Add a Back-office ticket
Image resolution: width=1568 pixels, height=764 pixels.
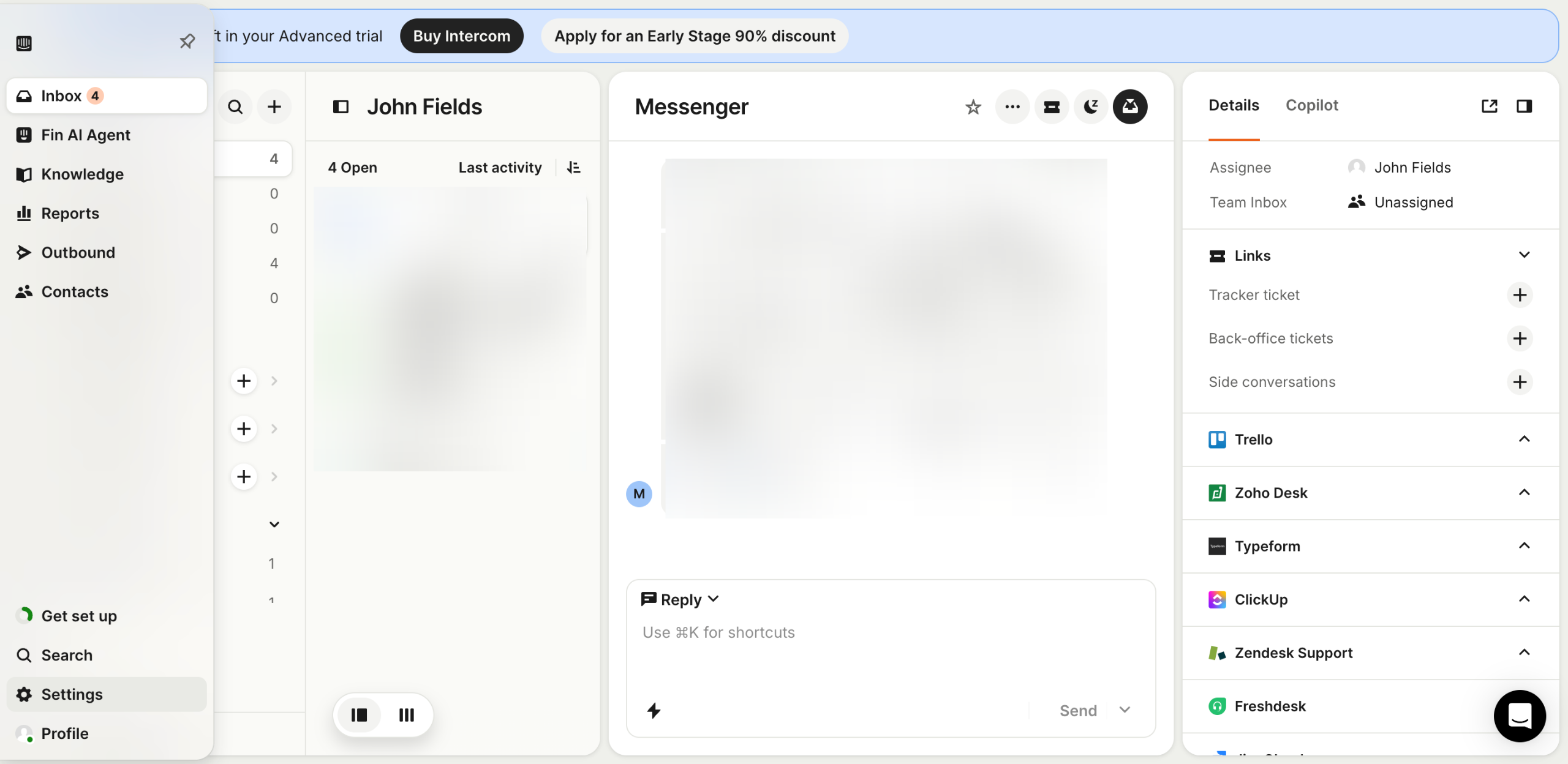click(1520, 339)
